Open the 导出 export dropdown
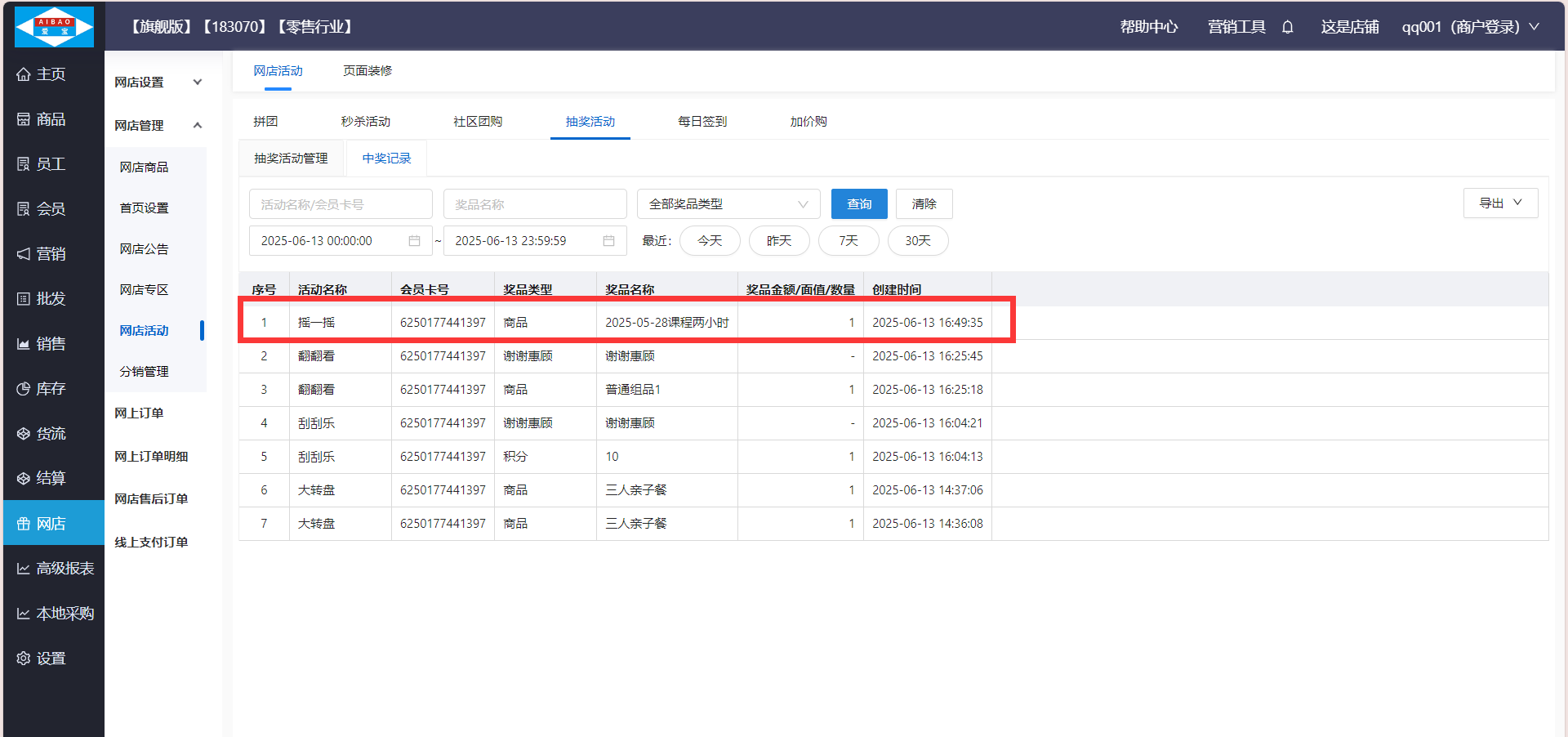Image resolution: width=1568 pixels, height=737 pixels. 1500,203
